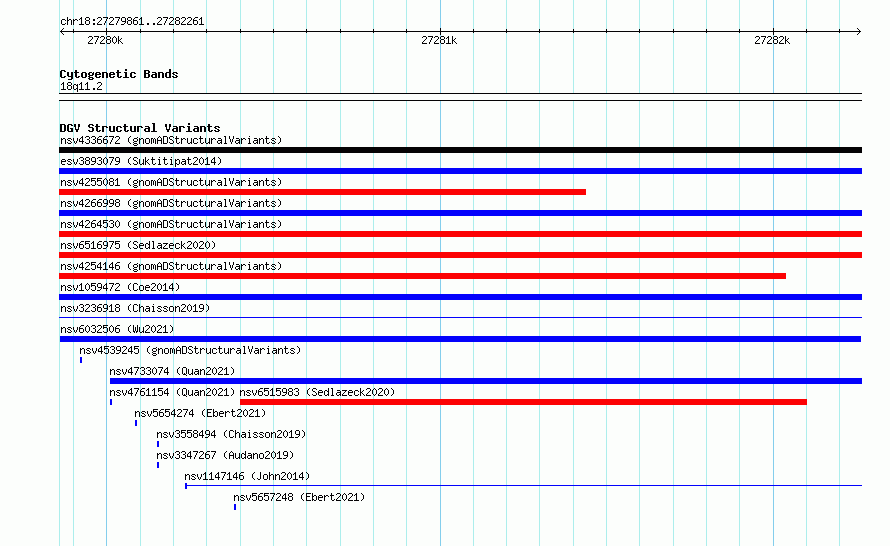Click the red nsv6515983 variant bar

tap(523, 402)
